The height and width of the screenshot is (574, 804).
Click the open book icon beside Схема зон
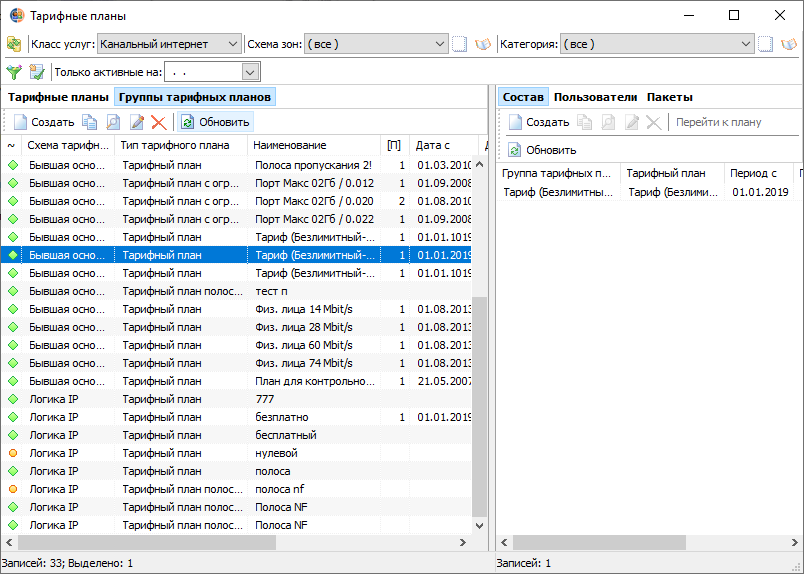(483, 44)
